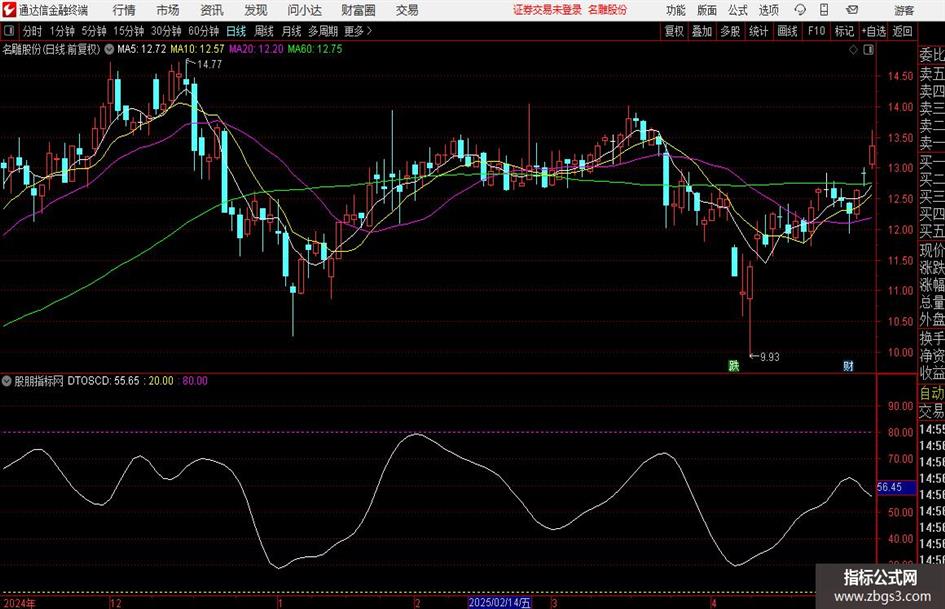Screen dimensions: 945x609
Task: Switch to 周线 period
Action: coord(264,31)
